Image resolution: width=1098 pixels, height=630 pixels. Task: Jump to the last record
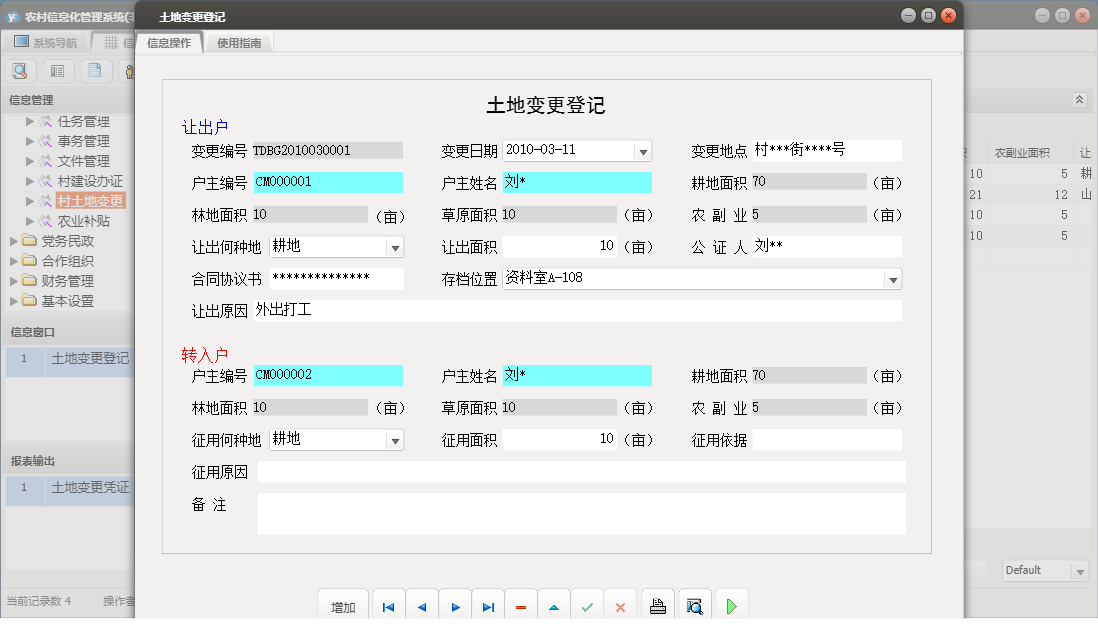488,607
